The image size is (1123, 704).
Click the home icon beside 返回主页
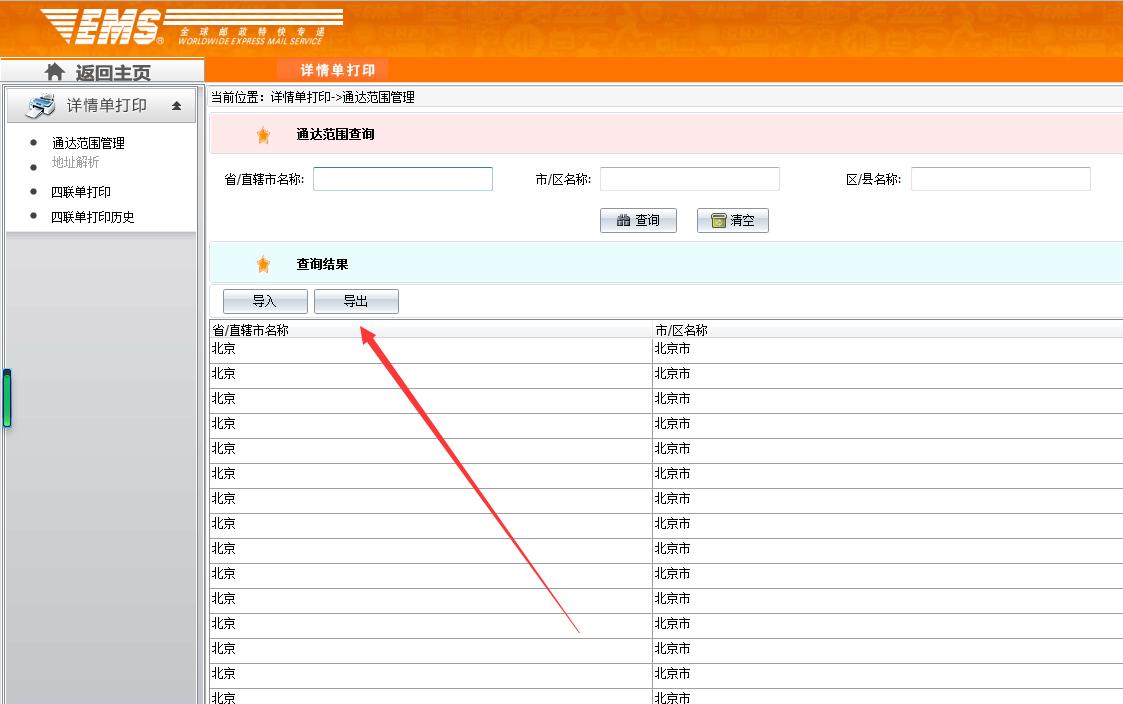56,72
